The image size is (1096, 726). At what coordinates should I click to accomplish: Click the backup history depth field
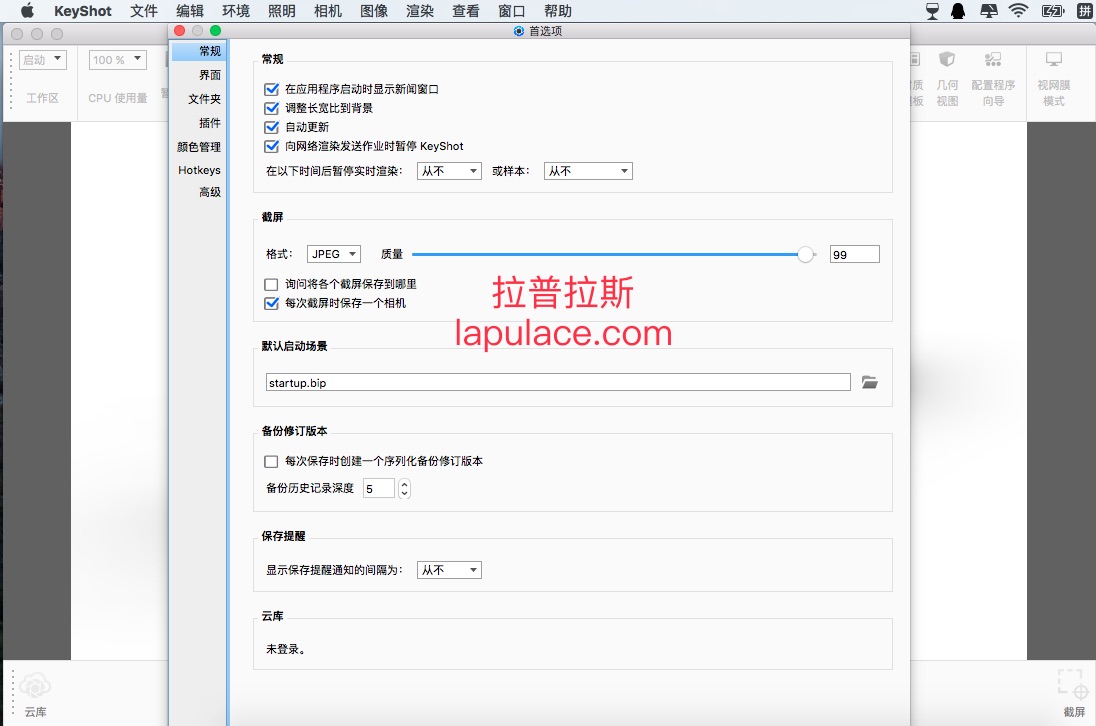[x=379, y=488]
